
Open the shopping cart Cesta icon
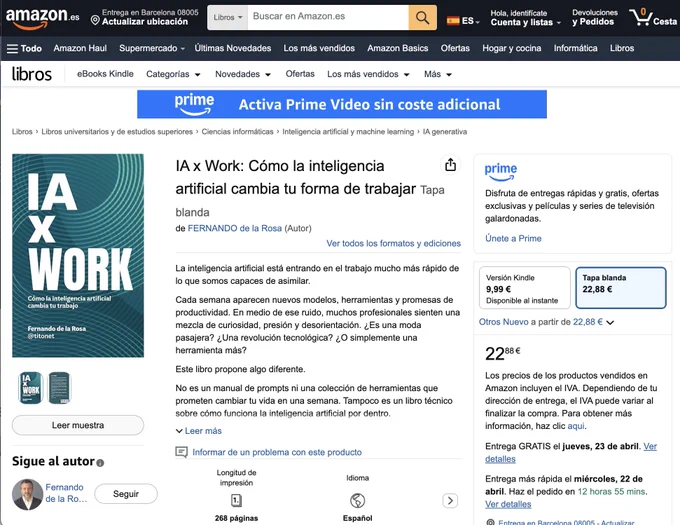(x=653, y=17)
